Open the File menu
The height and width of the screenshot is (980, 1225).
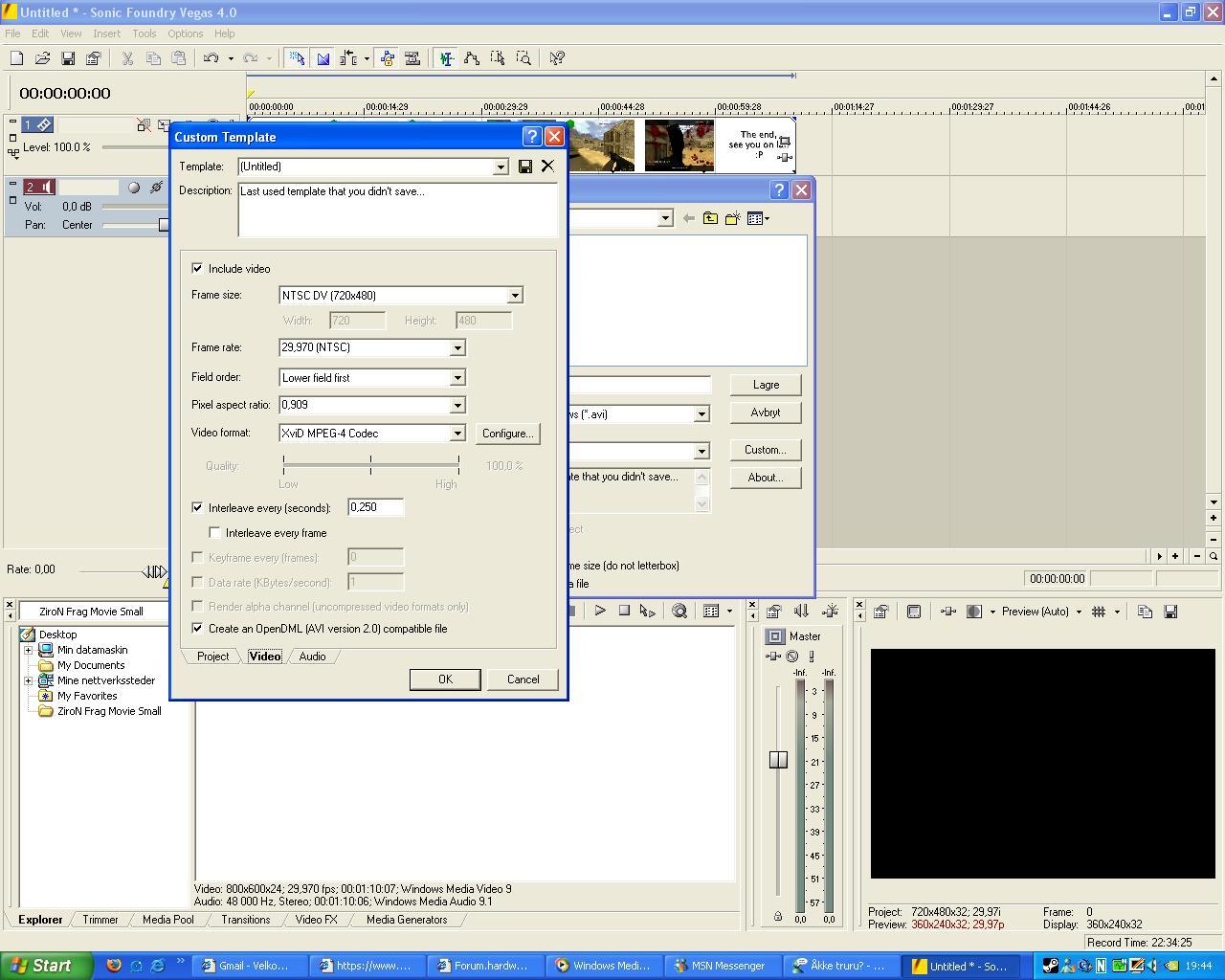tap(12, 33)
